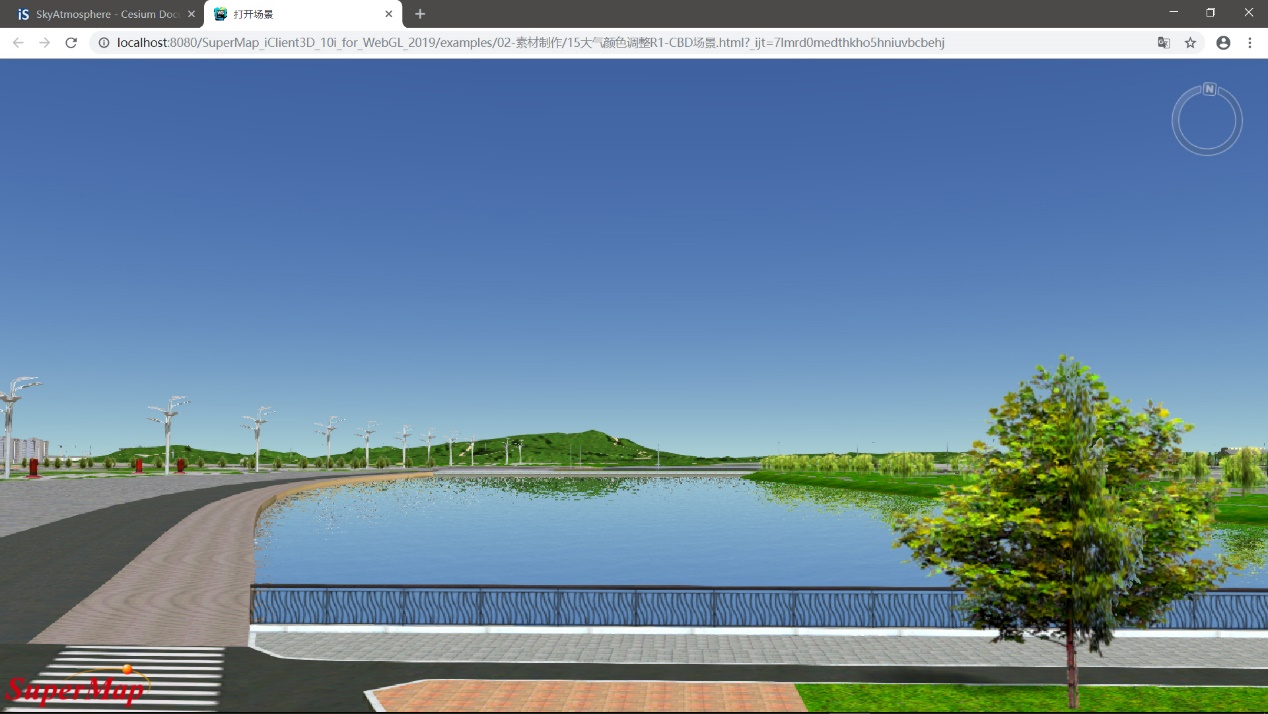Click the translate page icon

[x=1163, y=43]
